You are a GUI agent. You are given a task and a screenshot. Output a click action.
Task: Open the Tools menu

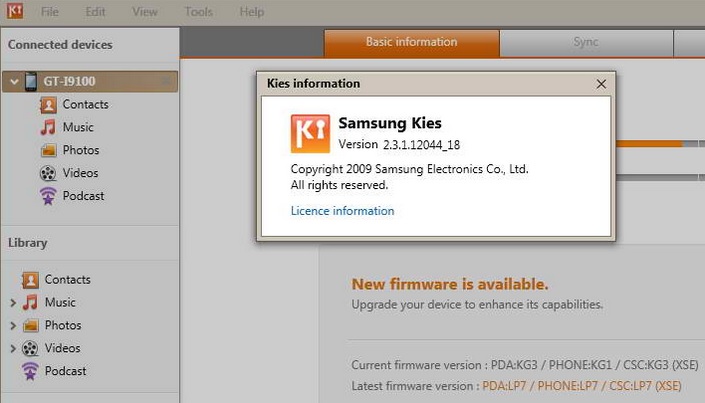(x=199, y=12)
